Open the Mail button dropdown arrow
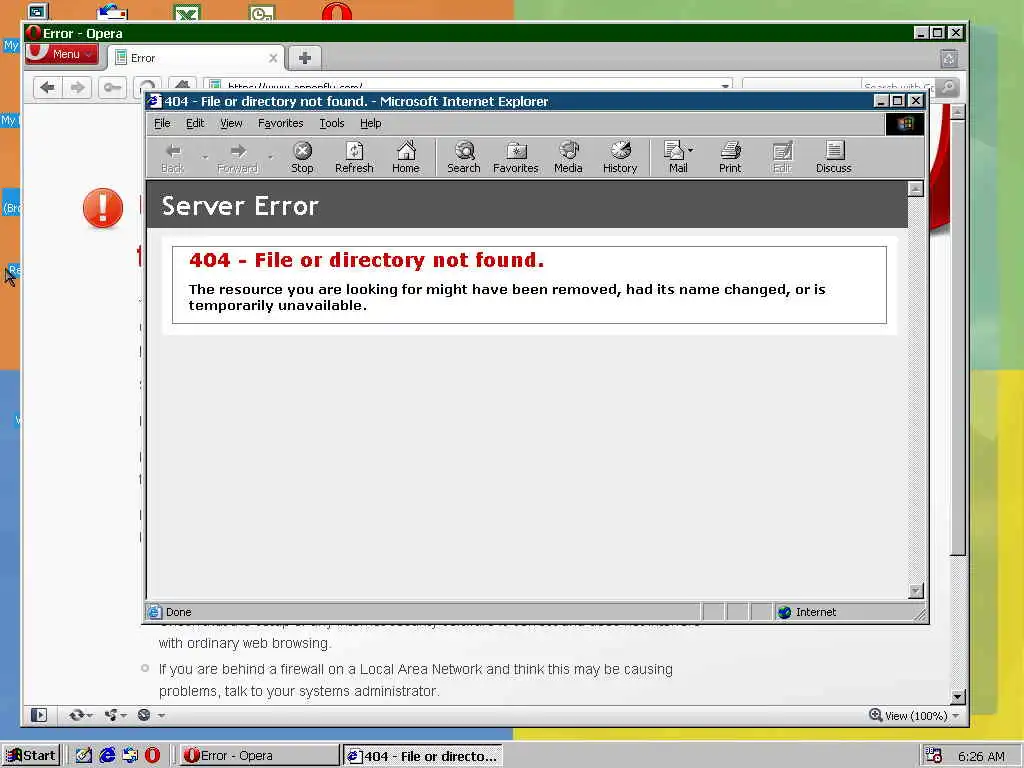 [690, 150]
